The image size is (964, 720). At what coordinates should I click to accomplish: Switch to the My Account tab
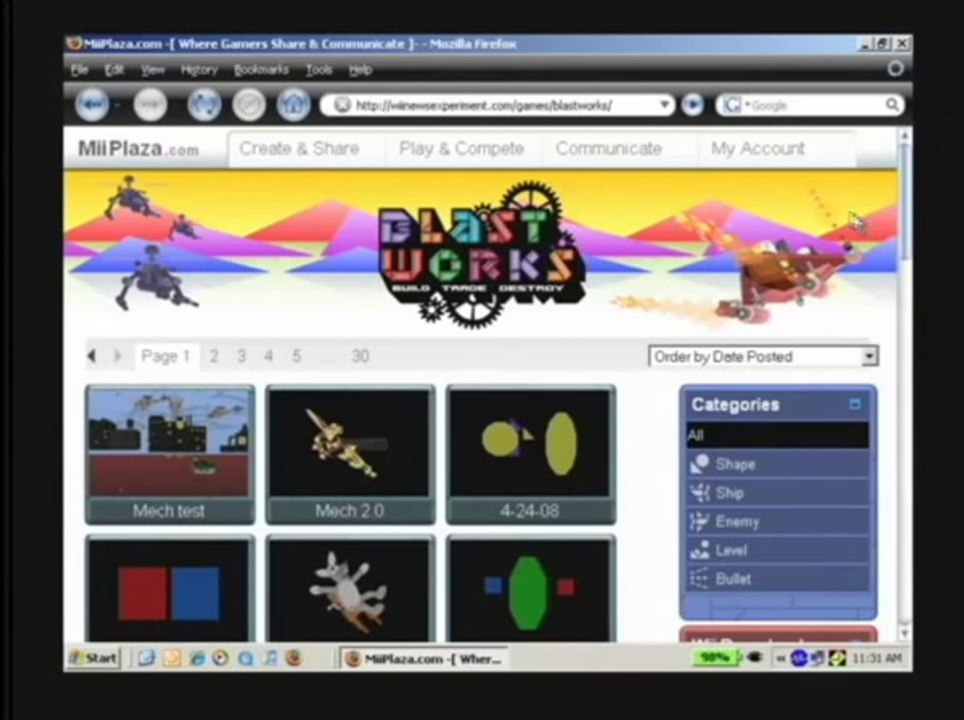tap(757, 149)
